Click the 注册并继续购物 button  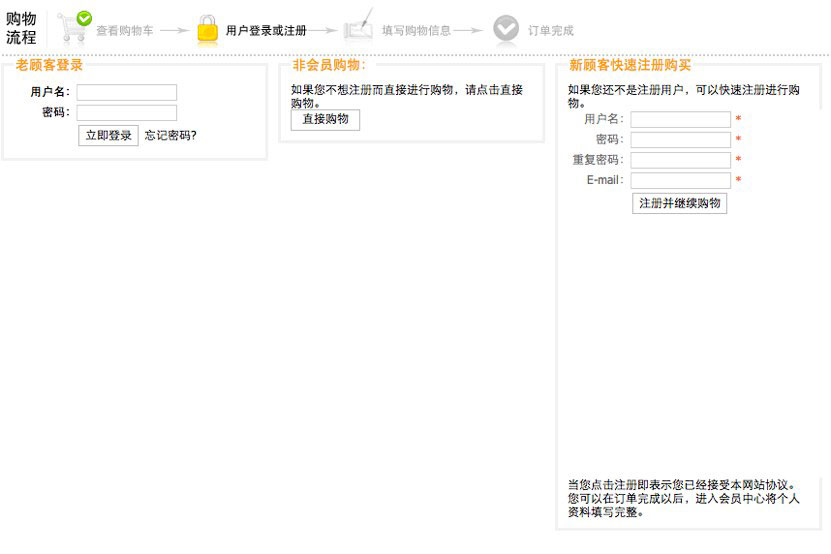click(679, 203)
